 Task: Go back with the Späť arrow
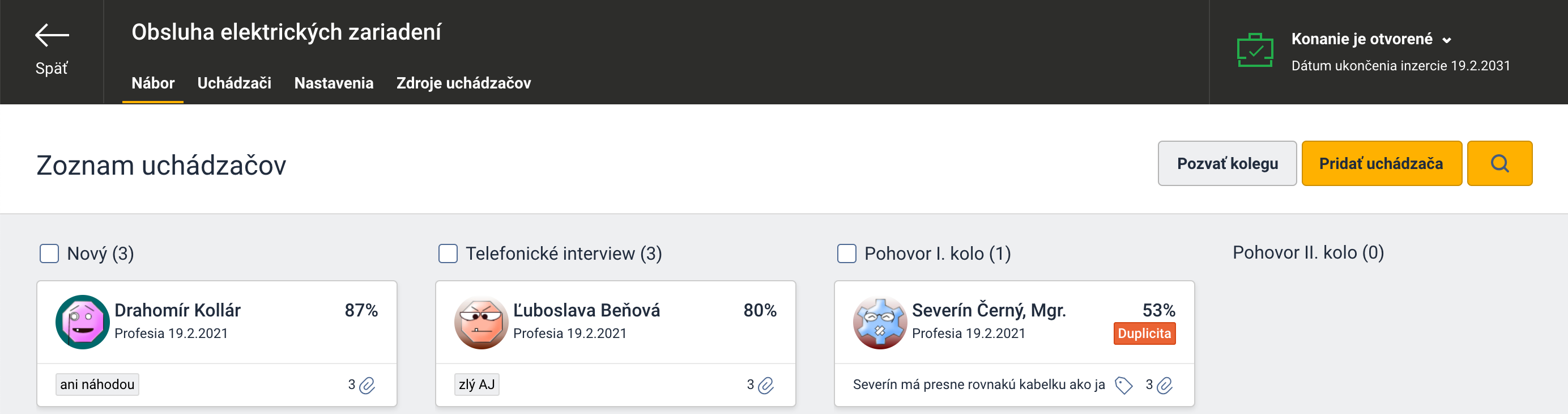click(52, 35)
